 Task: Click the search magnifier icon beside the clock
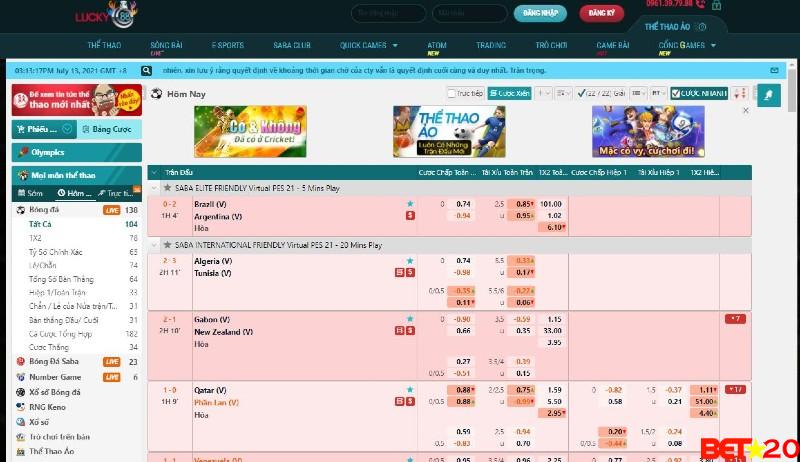point(148,71)
